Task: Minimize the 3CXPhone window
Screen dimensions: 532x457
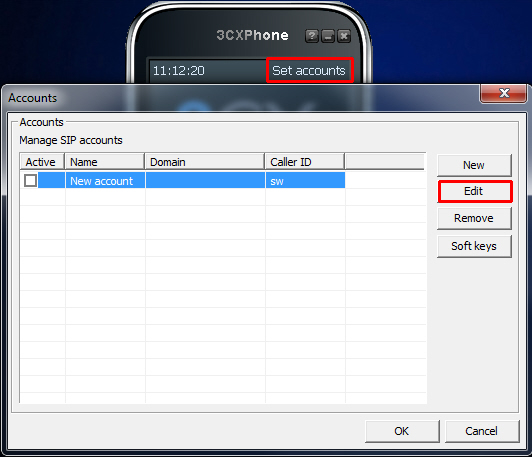Action: click(x=328, y=36)
